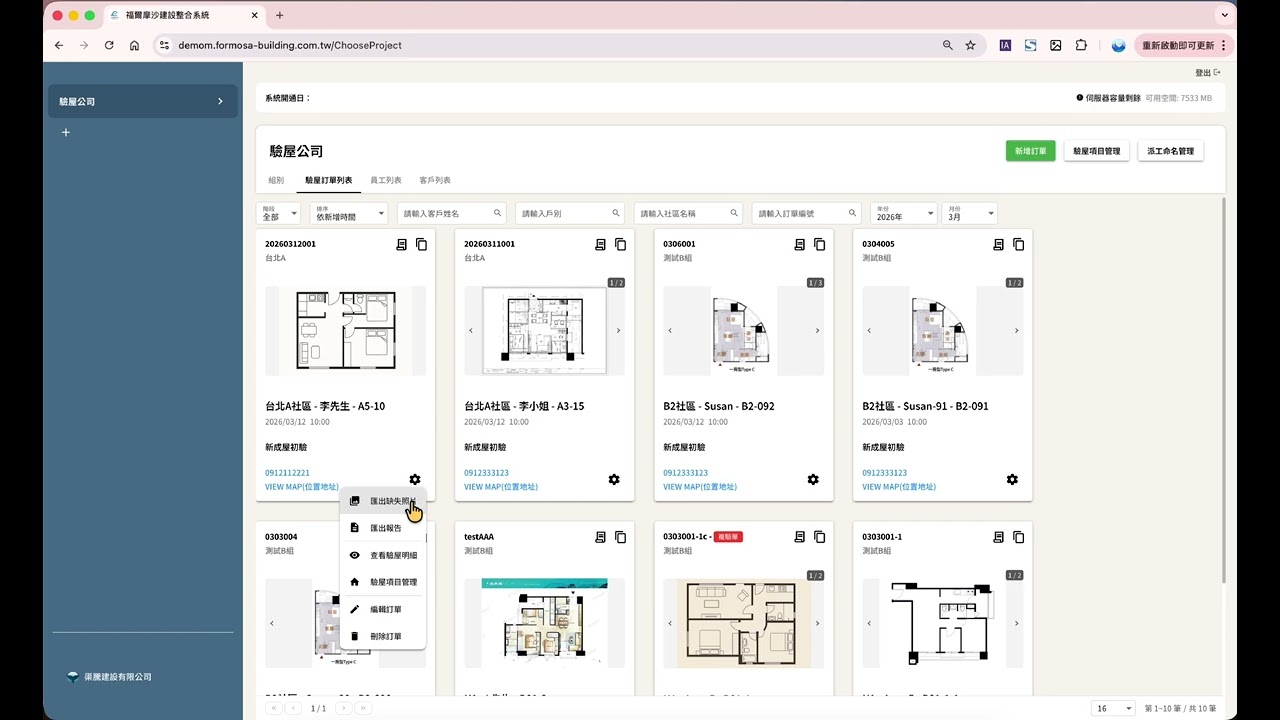Image resolution: width=1280 pixels, height=720 pixels.
Task: Choose 匯出報告 in context menu
Action: point(383,527)
